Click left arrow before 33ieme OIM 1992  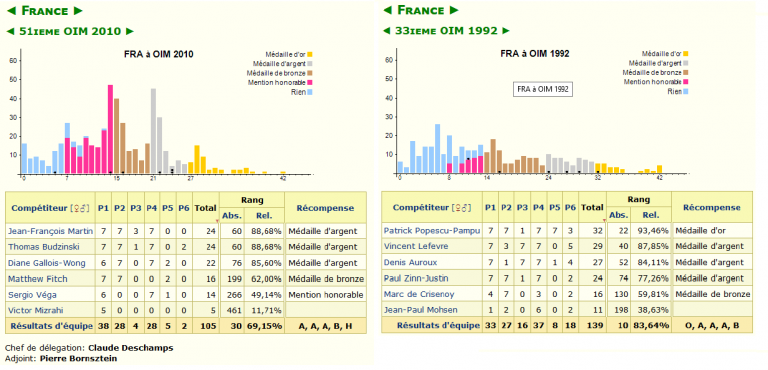coord(386,30)
